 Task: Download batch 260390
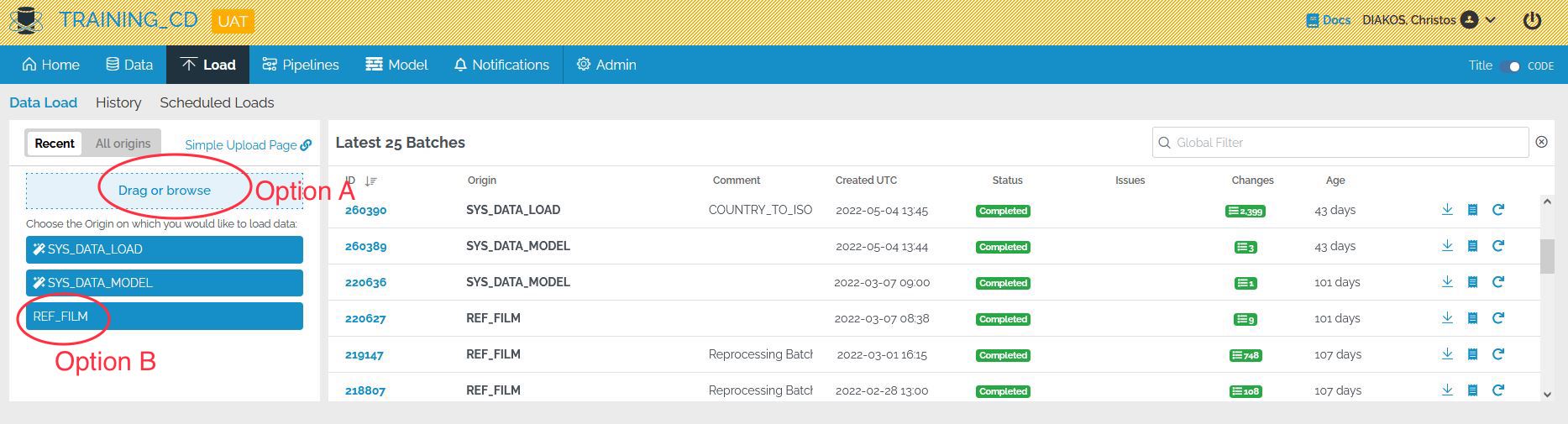[1447, 210]
